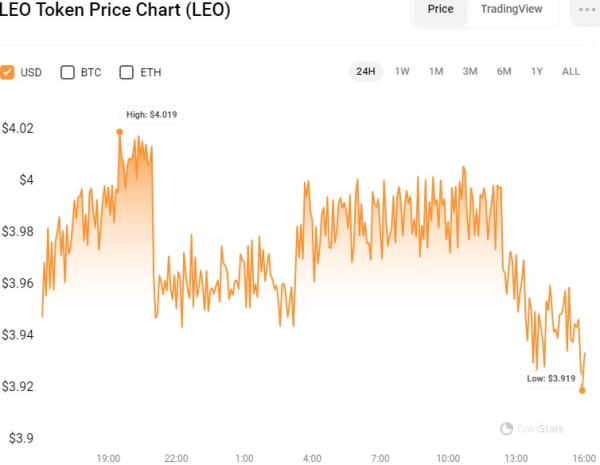Select the 6M time range
Viewport: 600px width, 465px height.
coord(504,71)
